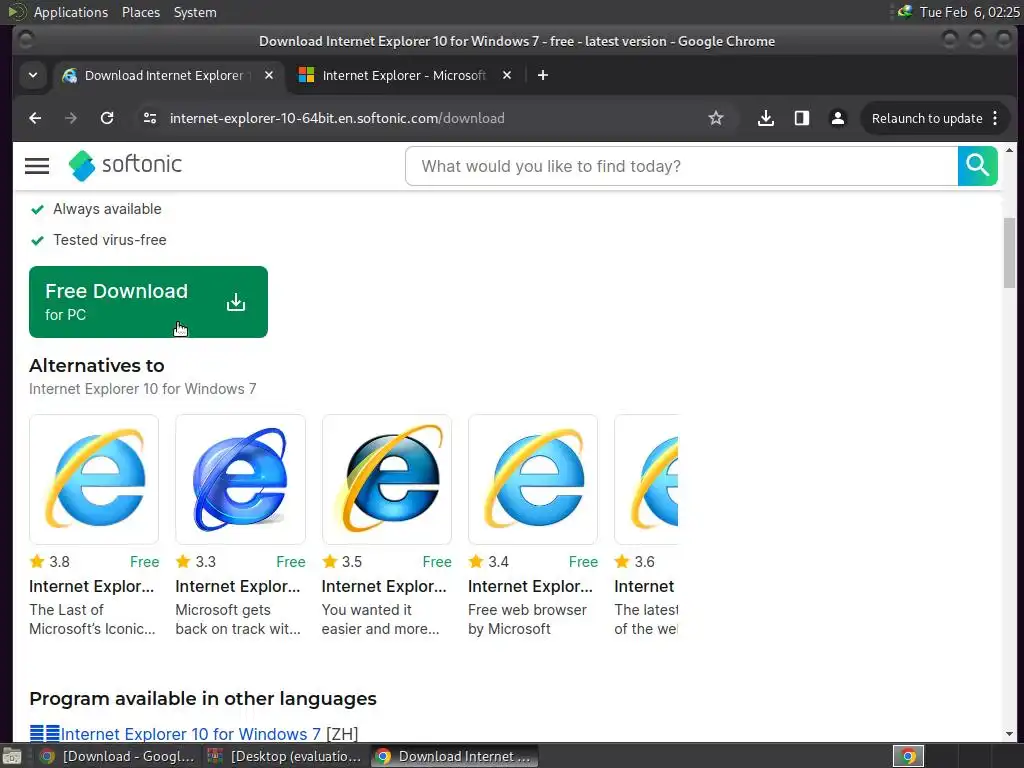The height and width of the screenshot is (768, 1024).
Task: Go back to the previous page
Action: [35, 118]
